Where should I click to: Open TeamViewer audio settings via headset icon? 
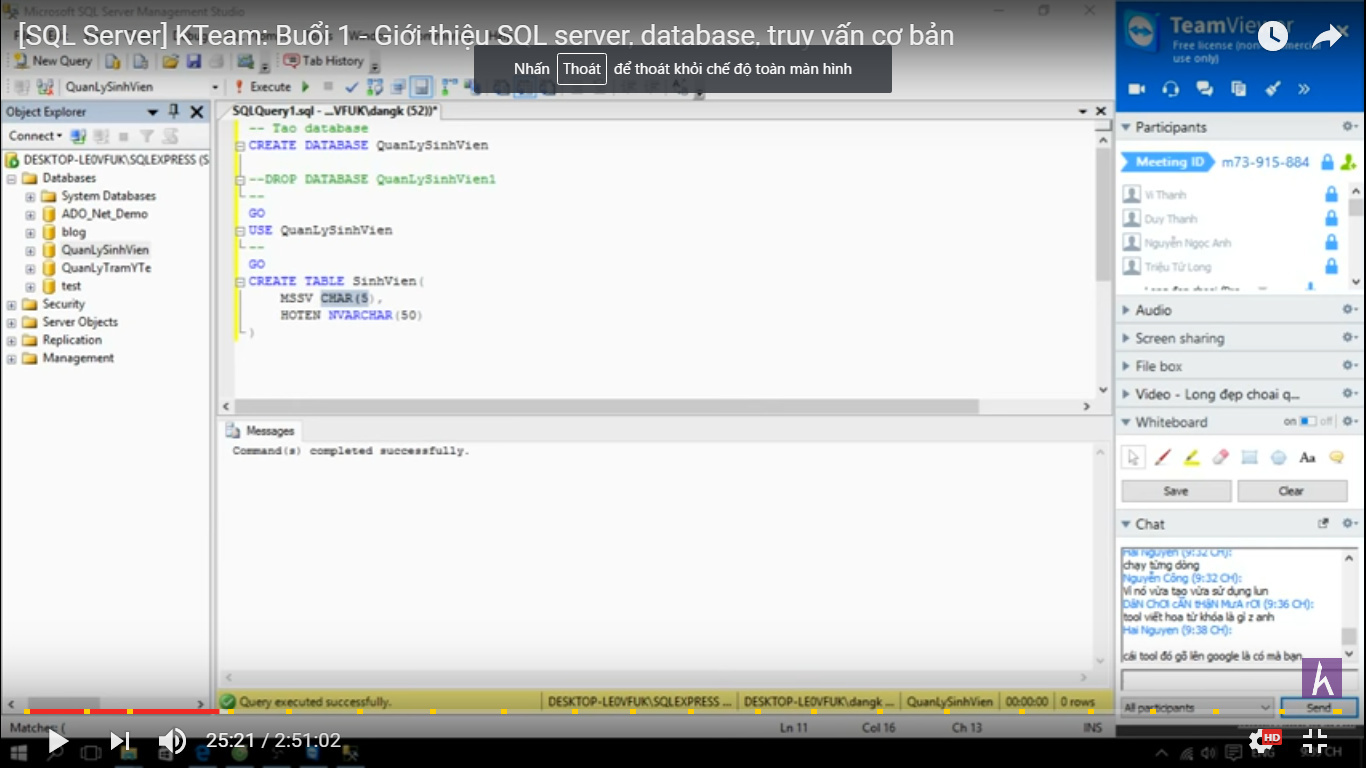tap(1169, 89)
